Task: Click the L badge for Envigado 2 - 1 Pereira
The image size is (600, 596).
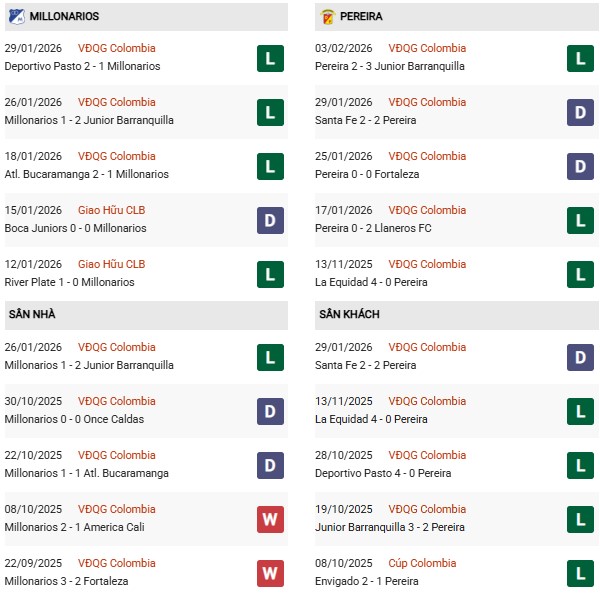Action: pyautogui.click(x=580, y=573)
